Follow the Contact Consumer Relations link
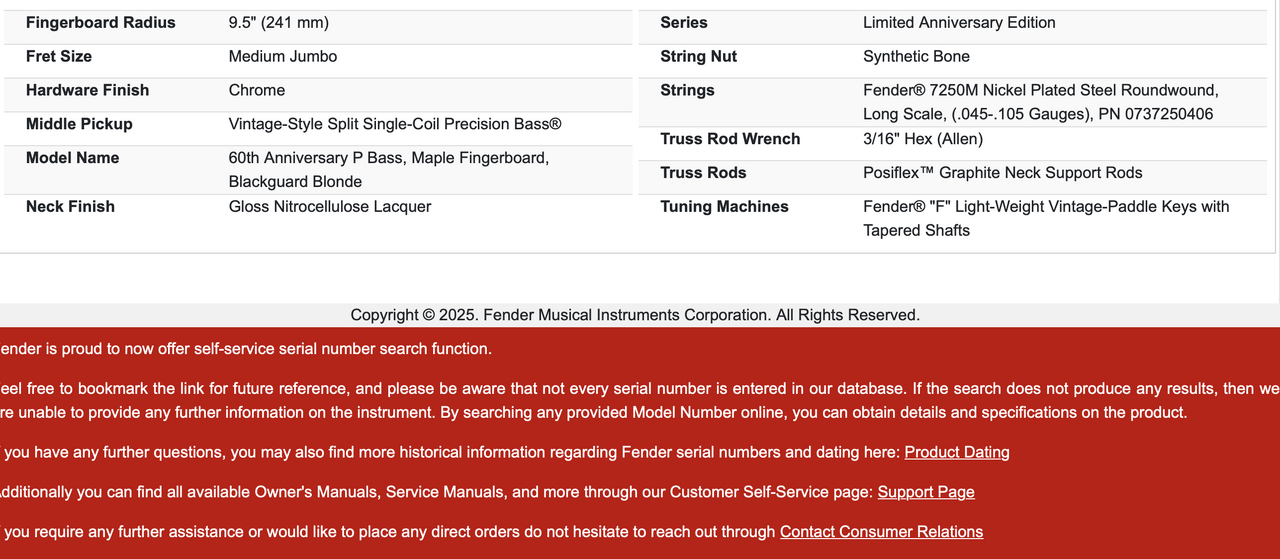The width and height of the screenshot is (1280, 559). click(x=881, y=532)
